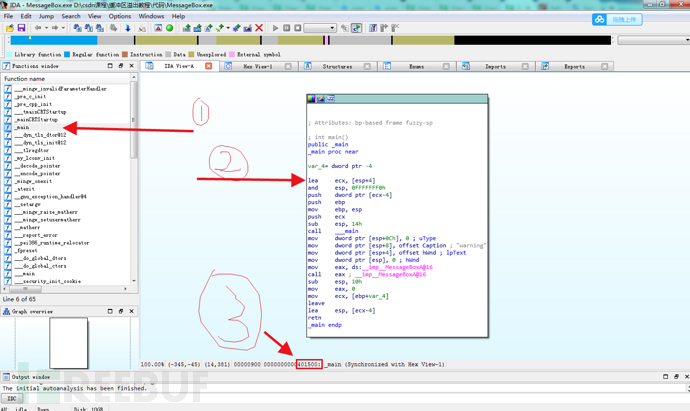Open the Jump menu

point(46,16)
